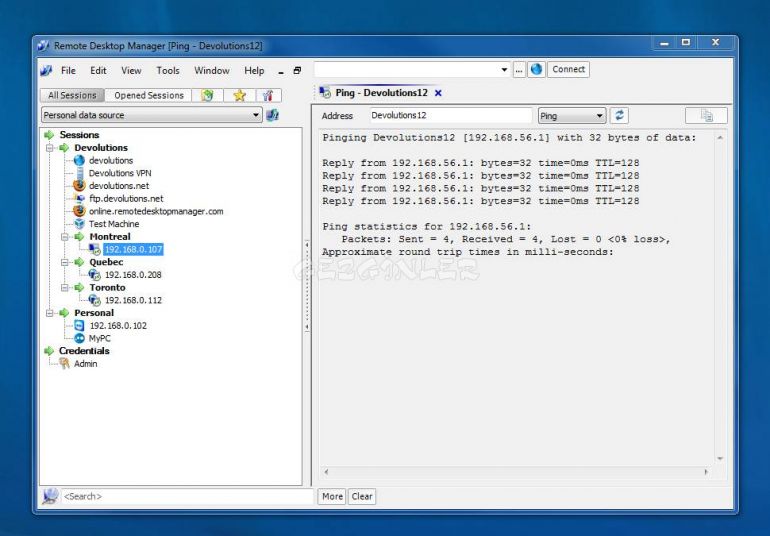Select session 192.168.0.112
This screenshot has height=536, width=770.
click(133, 301)
